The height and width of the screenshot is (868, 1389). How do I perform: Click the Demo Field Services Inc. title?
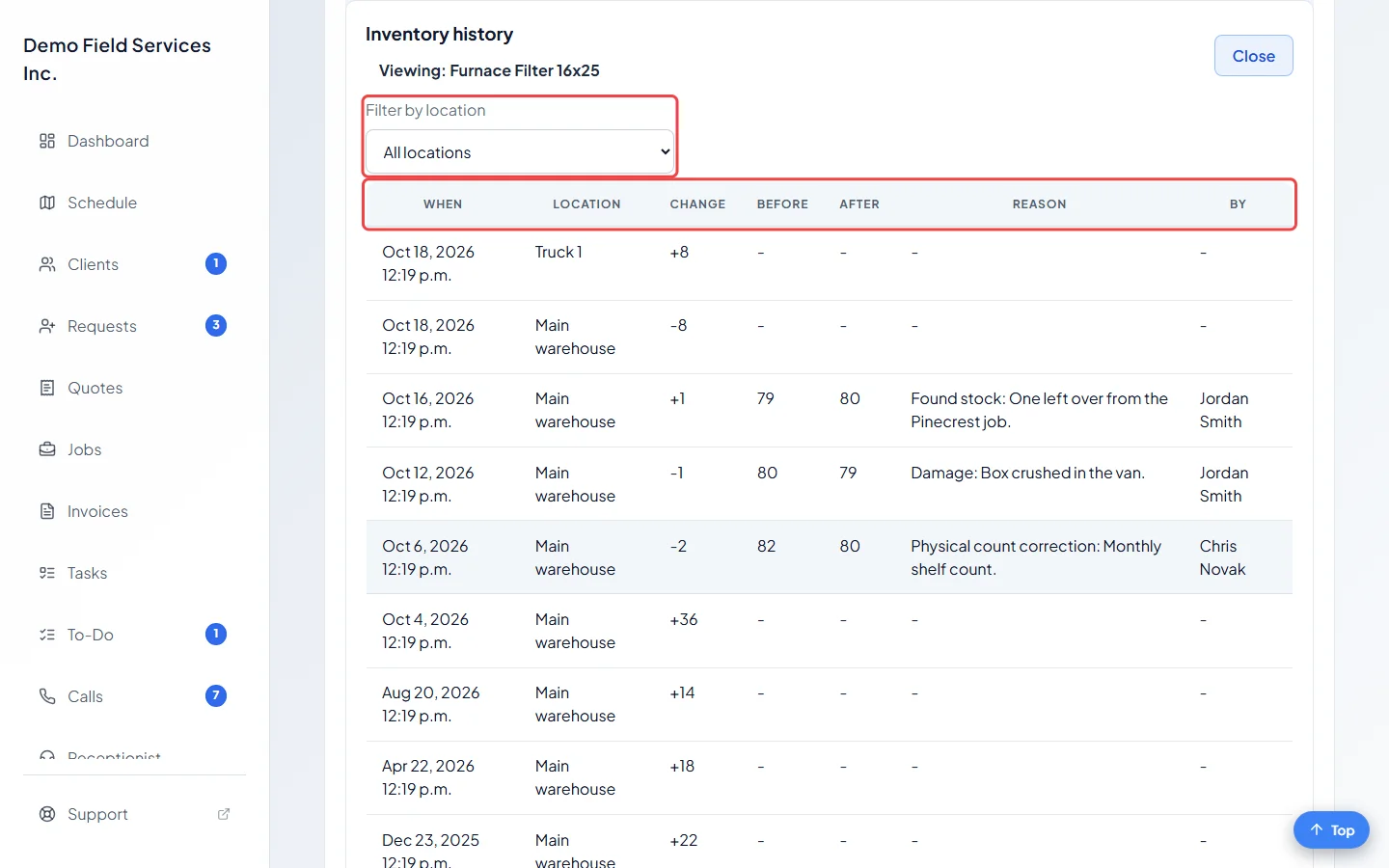point(118,60)
